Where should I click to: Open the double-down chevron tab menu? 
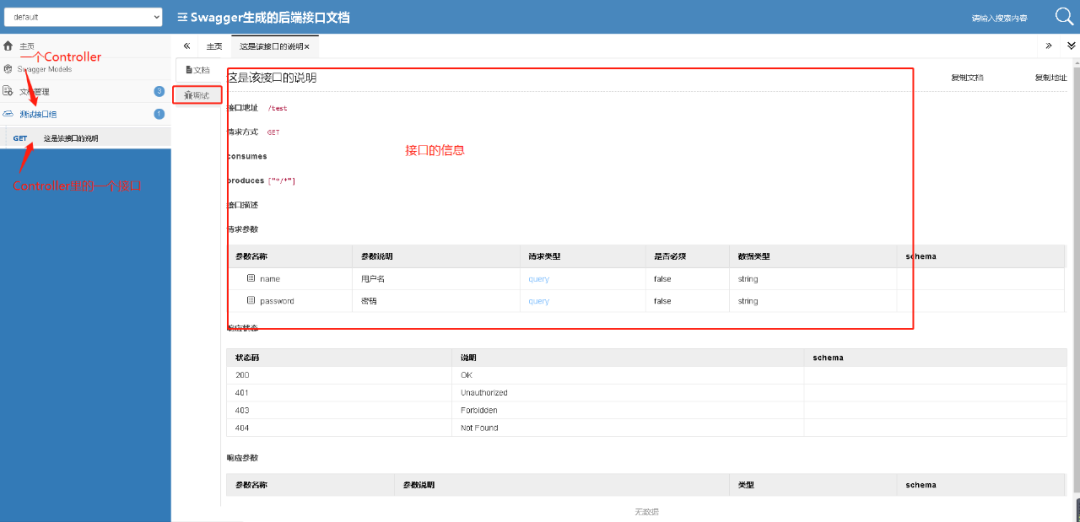(1071, 46)
